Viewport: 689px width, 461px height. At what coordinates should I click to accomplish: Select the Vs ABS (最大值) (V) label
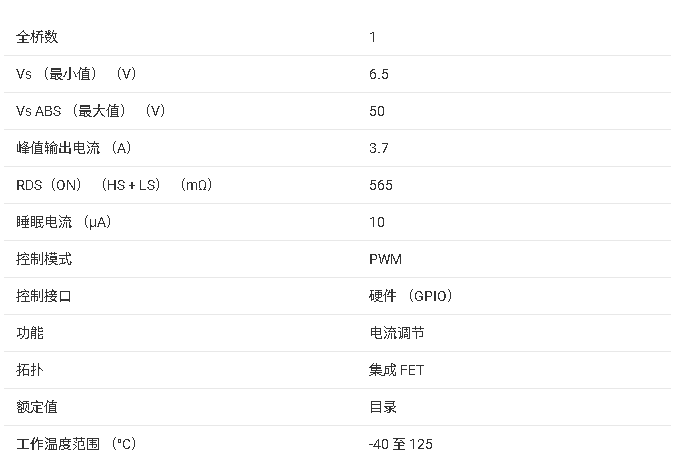pyautogui.click(x=91, y=111)
